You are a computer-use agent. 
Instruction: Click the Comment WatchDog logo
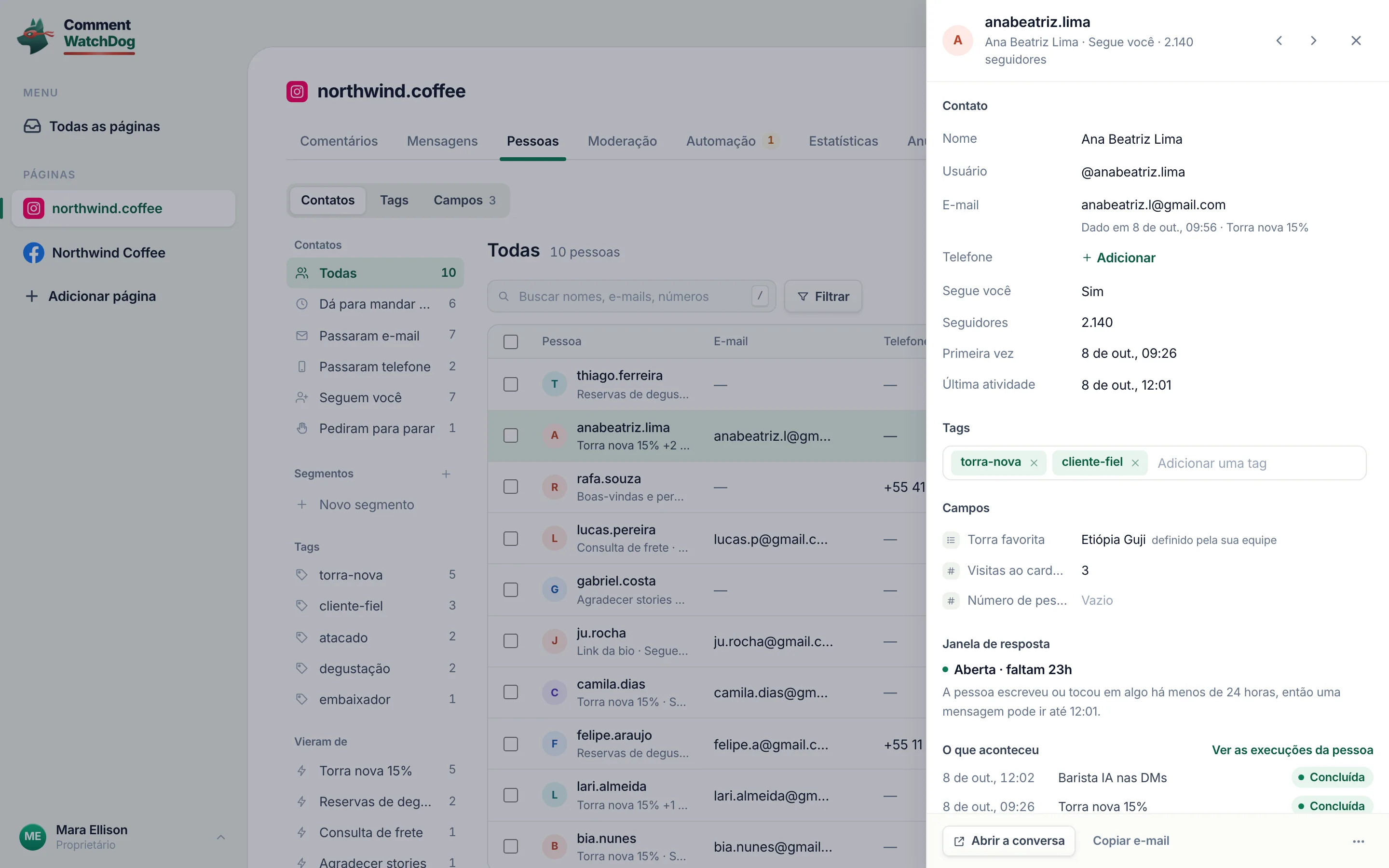coord(76,36)
